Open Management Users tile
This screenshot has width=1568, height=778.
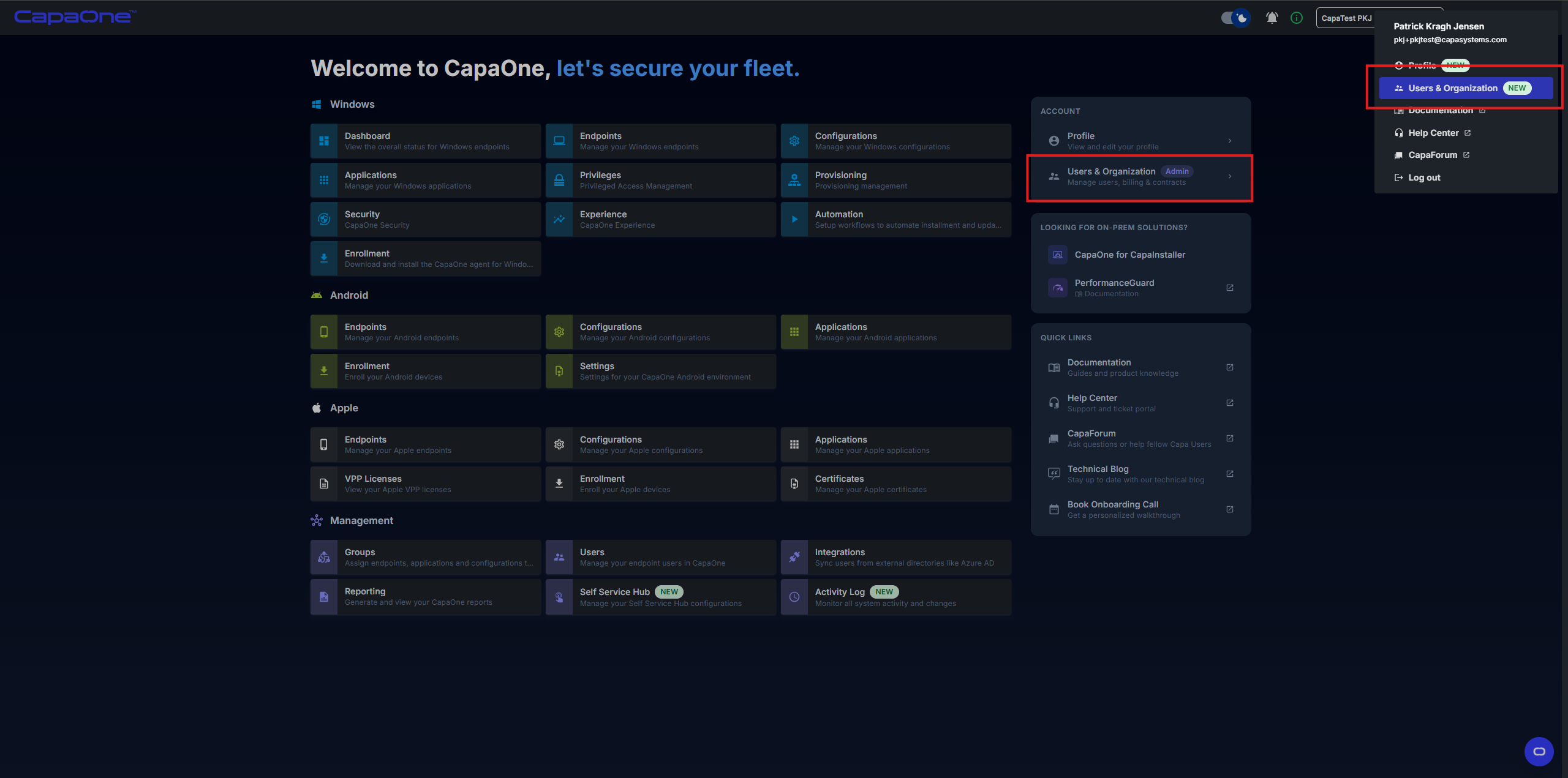661,557
